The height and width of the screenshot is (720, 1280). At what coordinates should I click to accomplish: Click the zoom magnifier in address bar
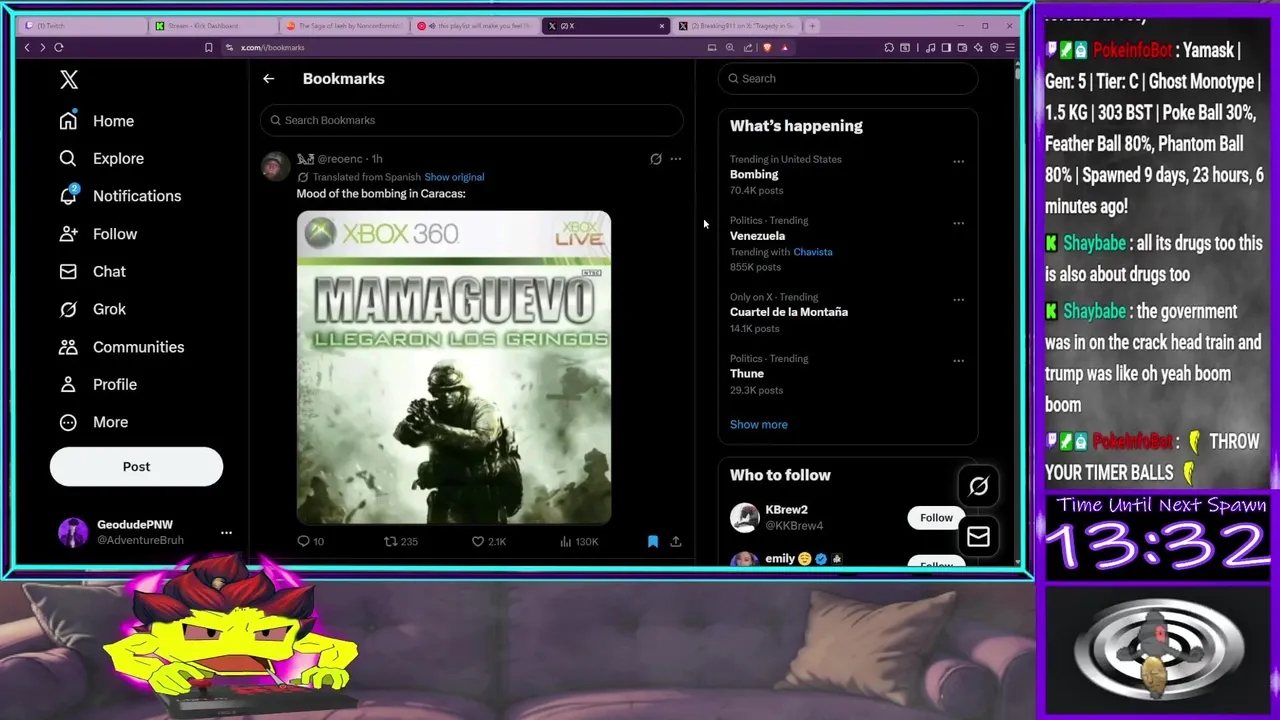click(730, 47)
